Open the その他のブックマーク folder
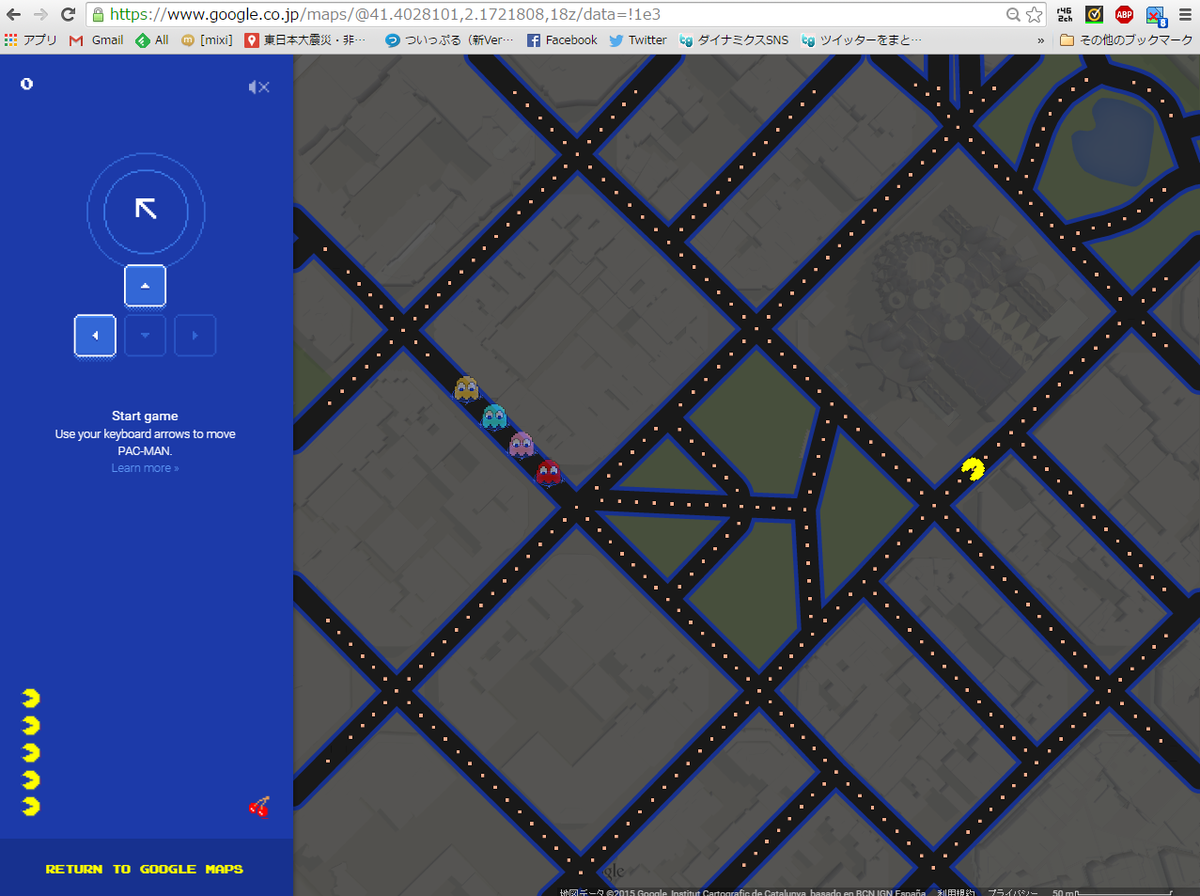 click(1125, 40)
